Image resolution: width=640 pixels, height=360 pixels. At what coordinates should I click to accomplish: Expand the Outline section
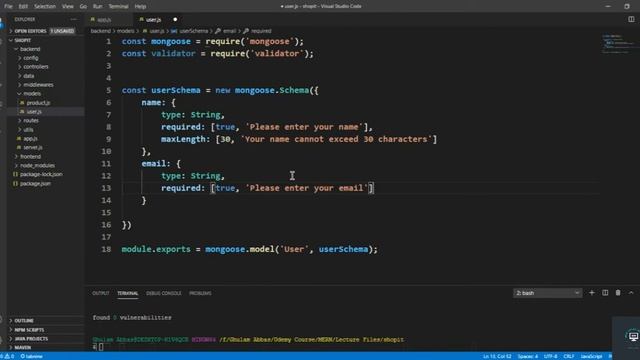(x=46, y=321)
